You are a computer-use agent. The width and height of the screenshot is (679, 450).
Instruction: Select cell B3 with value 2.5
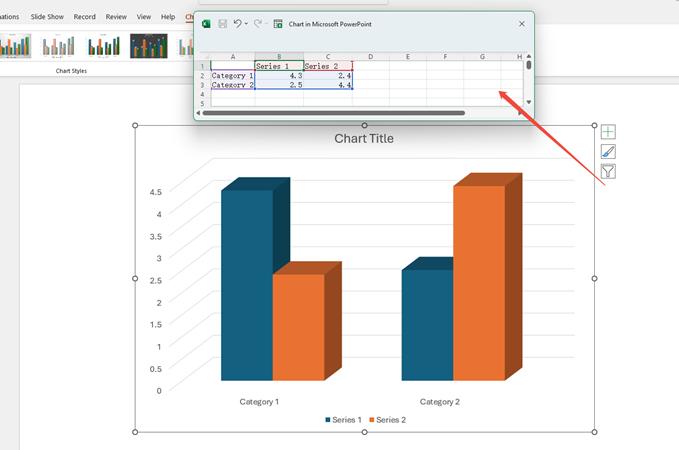point(279,85)
